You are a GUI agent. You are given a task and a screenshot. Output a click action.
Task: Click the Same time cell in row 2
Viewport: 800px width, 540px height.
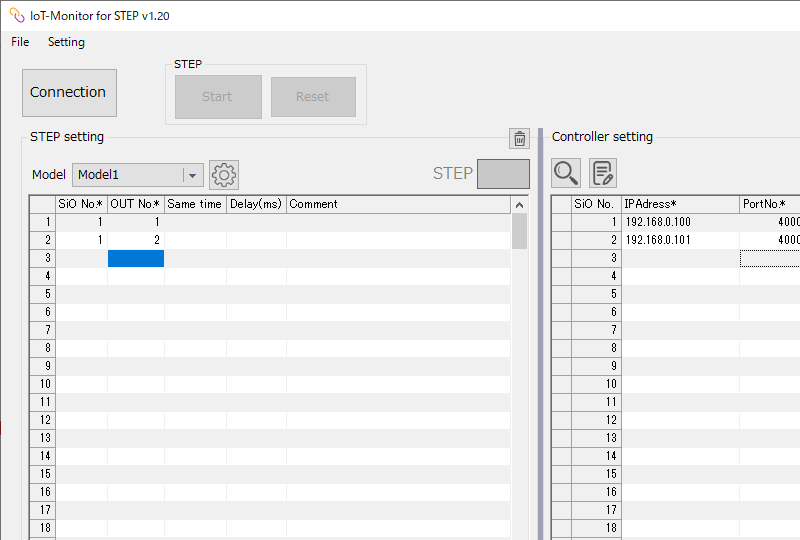(195, 240)
